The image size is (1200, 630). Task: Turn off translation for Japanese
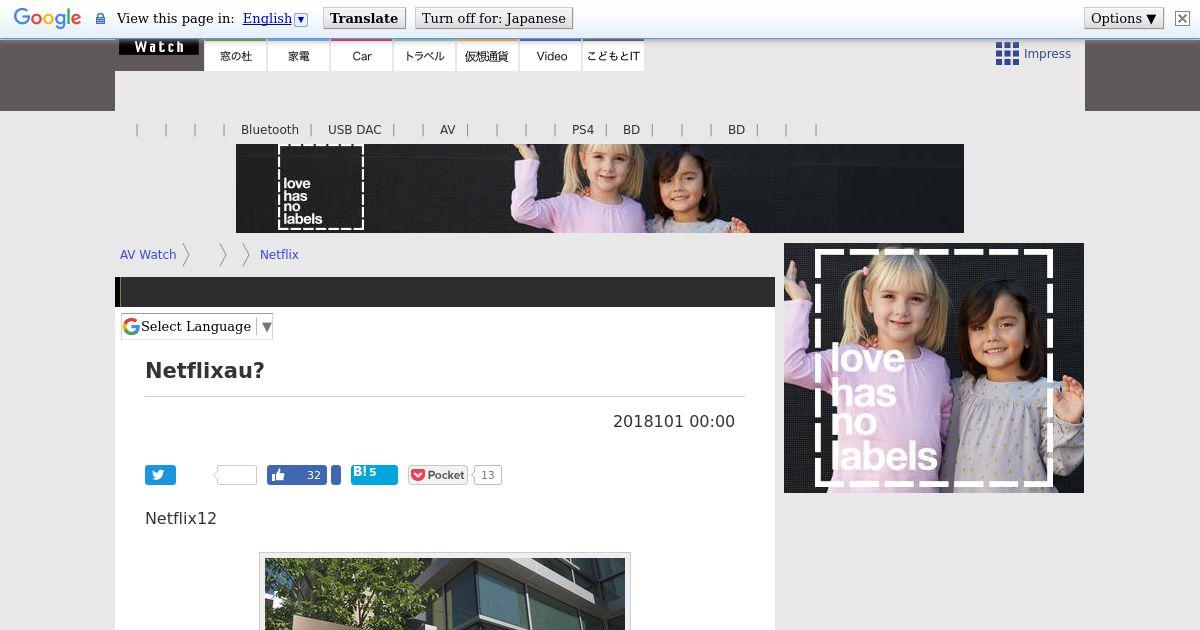point(494,18)
